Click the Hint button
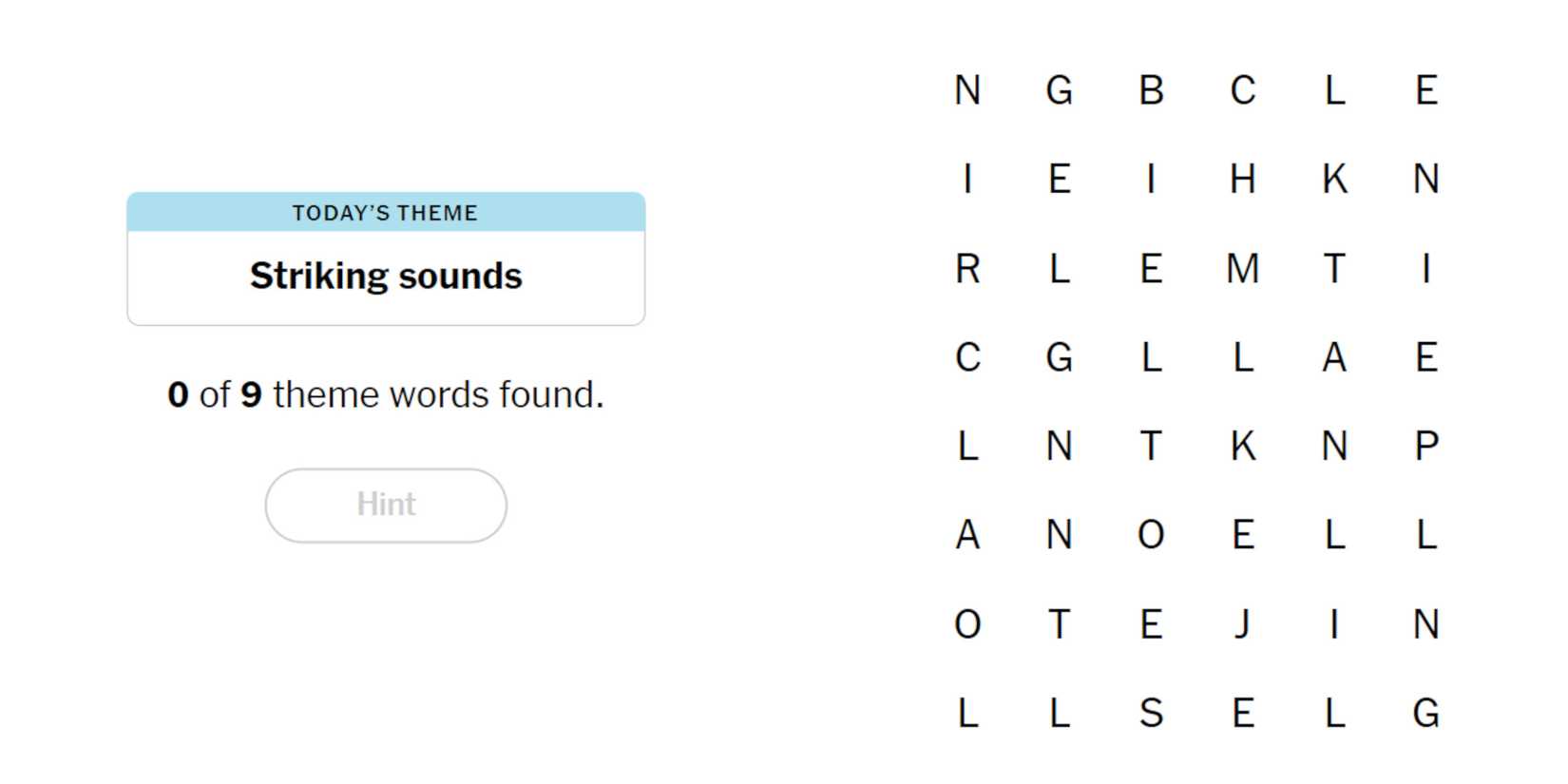The height and width of the screenshot is (784, 1568). (385, 505)
